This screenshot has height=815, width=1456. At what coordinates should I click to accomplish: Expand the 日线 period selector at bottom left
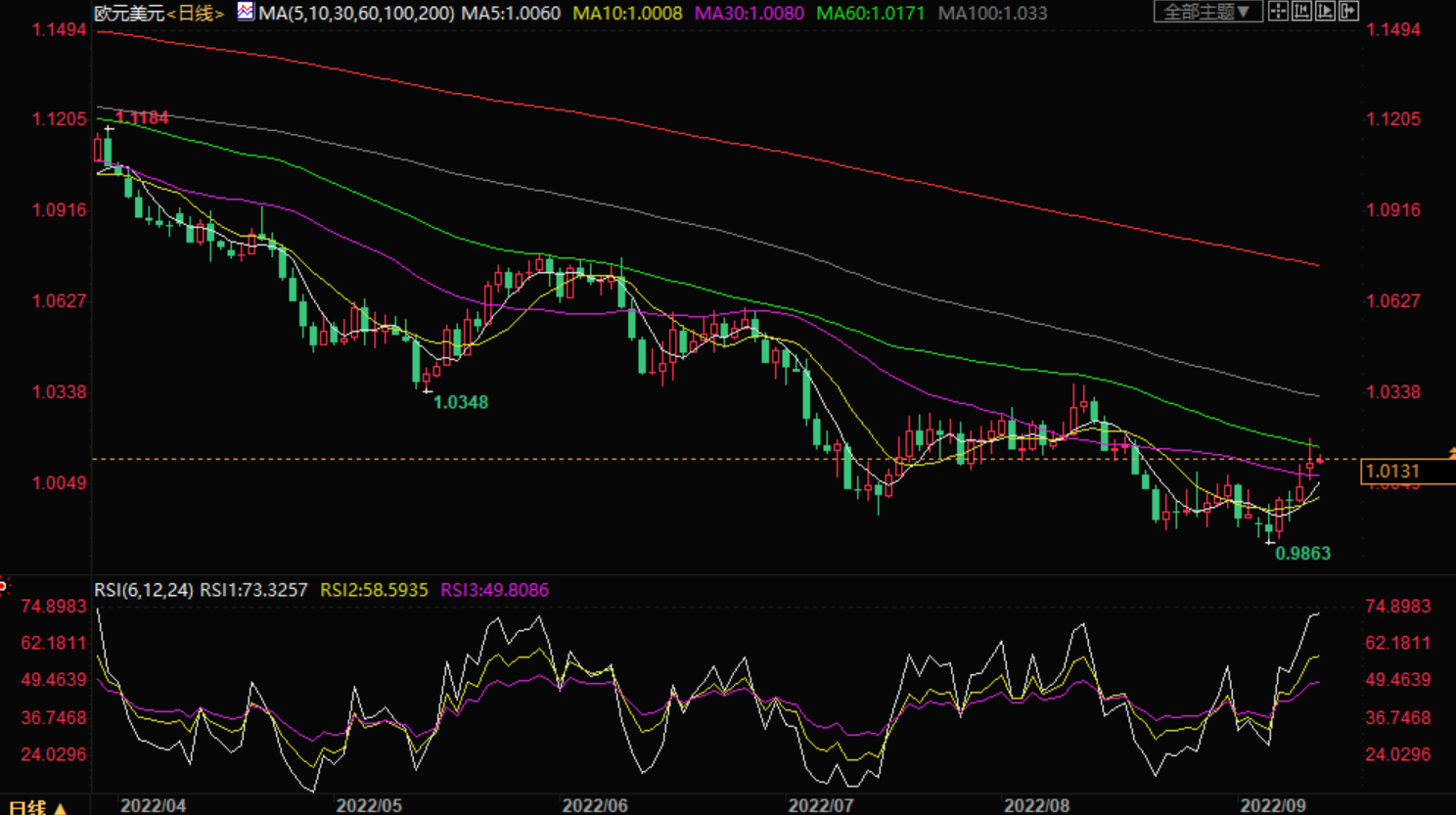pos(38,807)
